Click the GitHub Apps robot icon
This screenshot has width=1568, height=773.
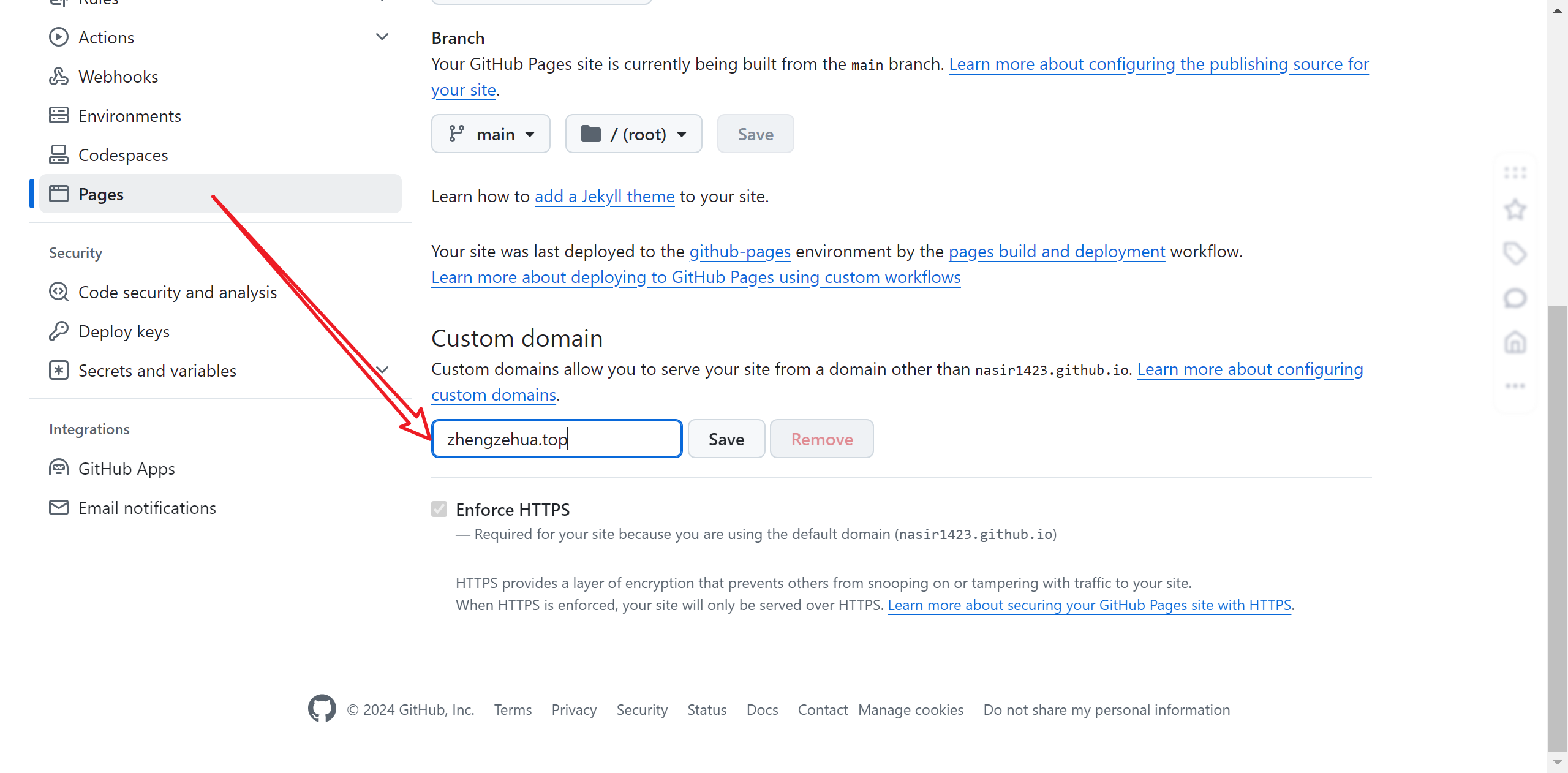click(59, 468)
